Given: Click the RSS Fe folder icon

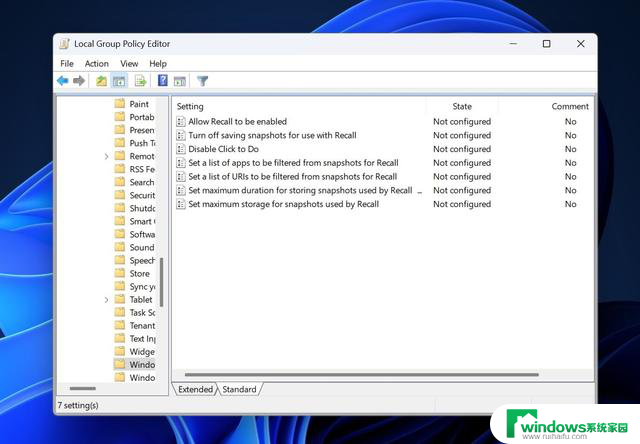Looking at the screenshot, I should pos(120,169).
